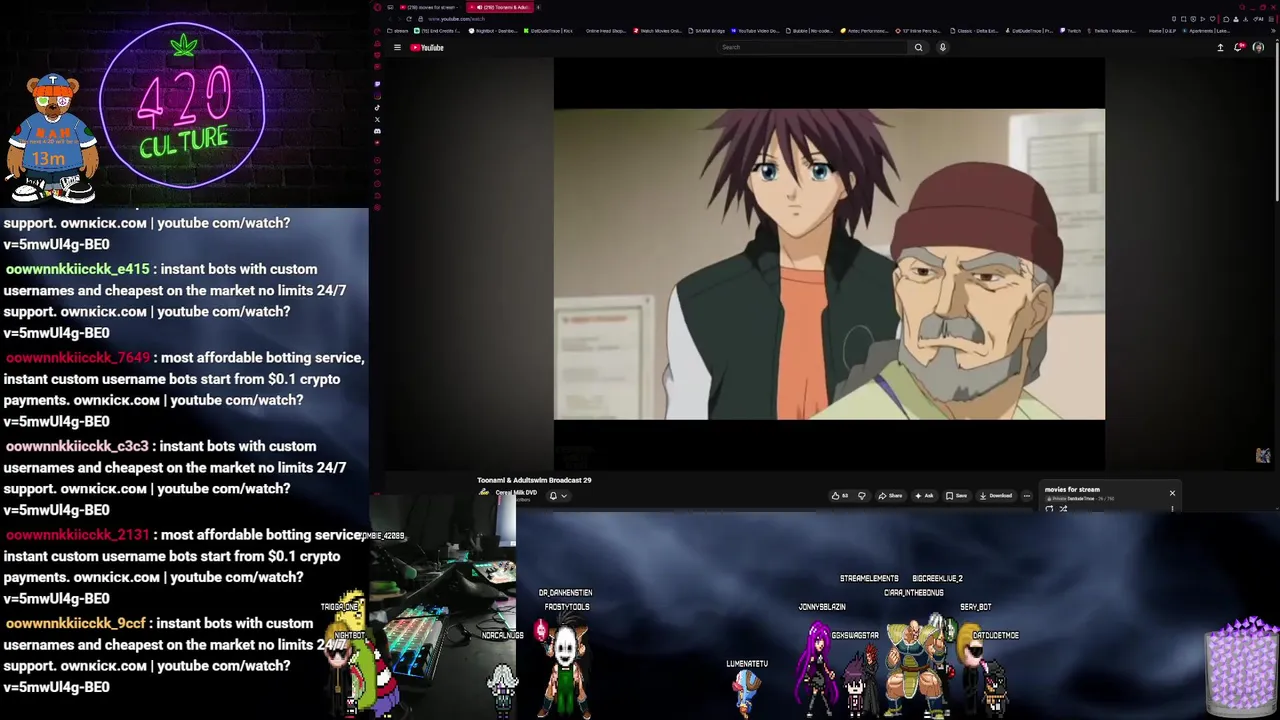Click the DATDUDETMOE avatar label
Screen dimensions: 1280x720
click(995, 635)
